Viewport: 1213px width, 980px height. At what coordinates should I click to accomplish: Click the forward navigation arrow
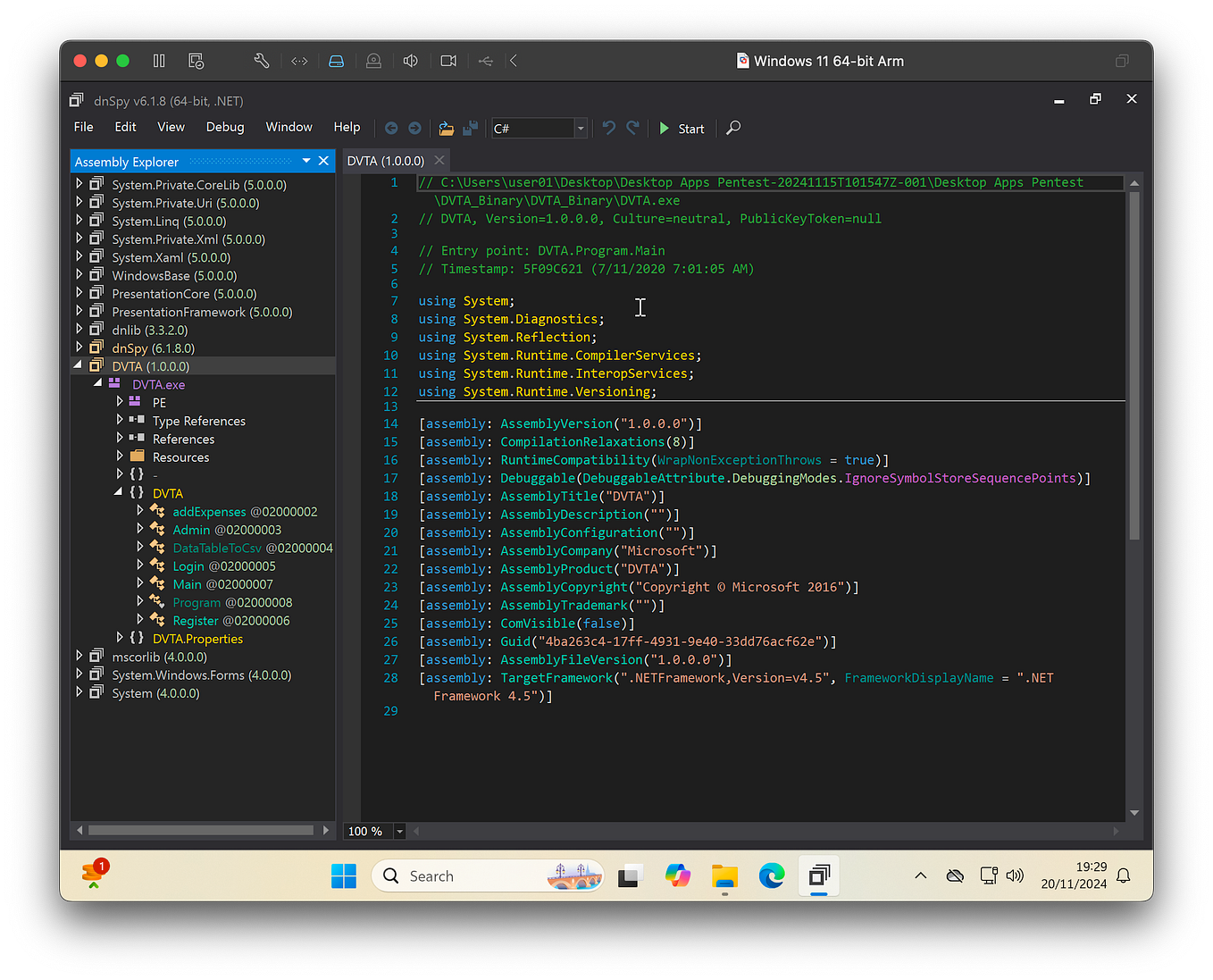coord(414,128)
